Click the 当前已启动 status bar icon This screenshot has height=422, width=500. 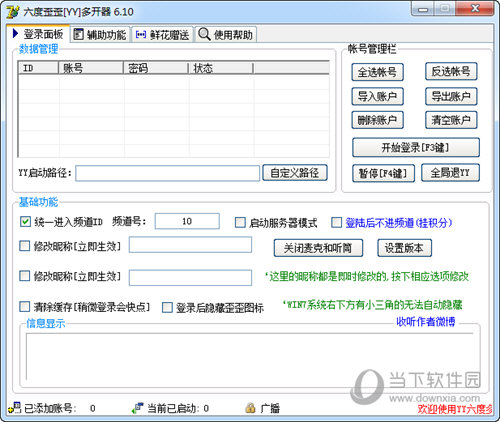tap(137, 408)
